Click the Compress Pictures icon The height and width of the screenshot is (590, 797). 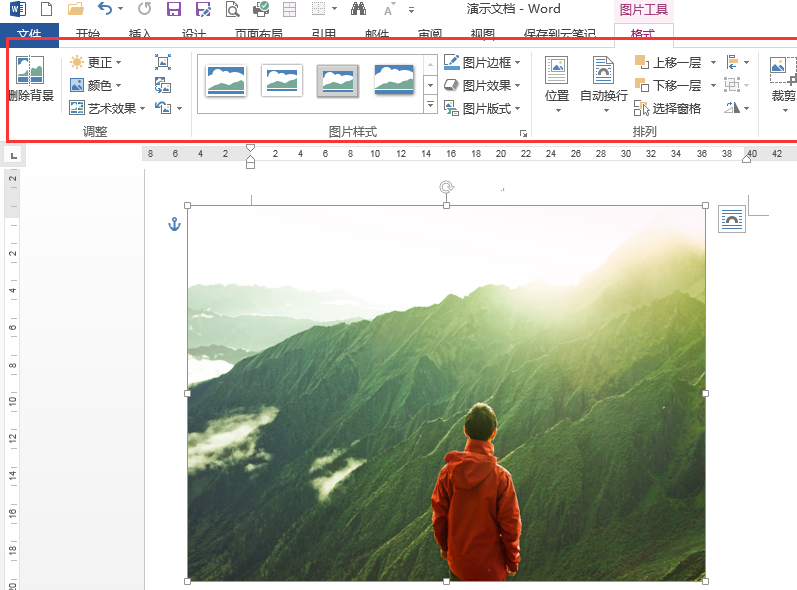(x=163, y=62)
